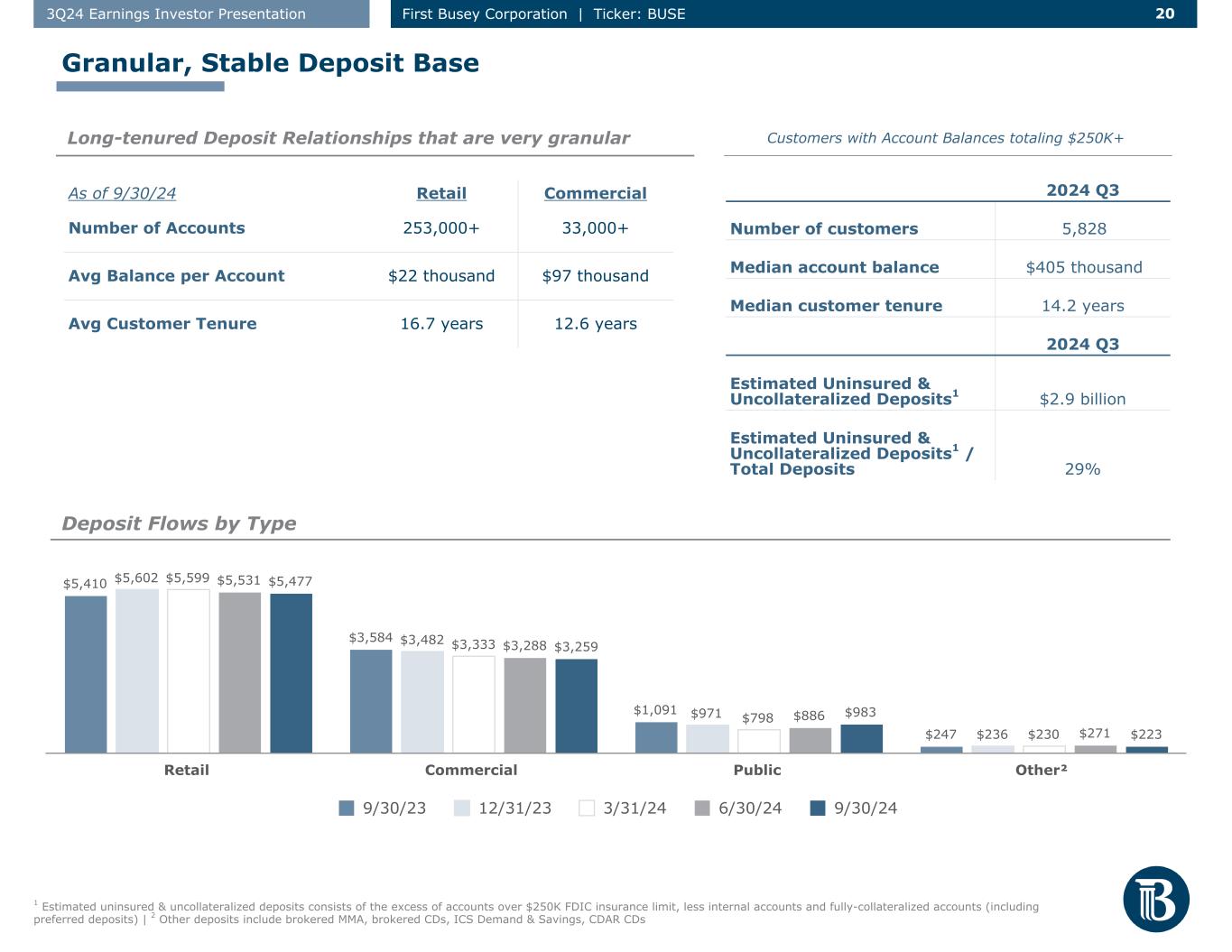Select the $1,091 Public deposits bar
This screenshot has height=952, width=1232.
656,737
